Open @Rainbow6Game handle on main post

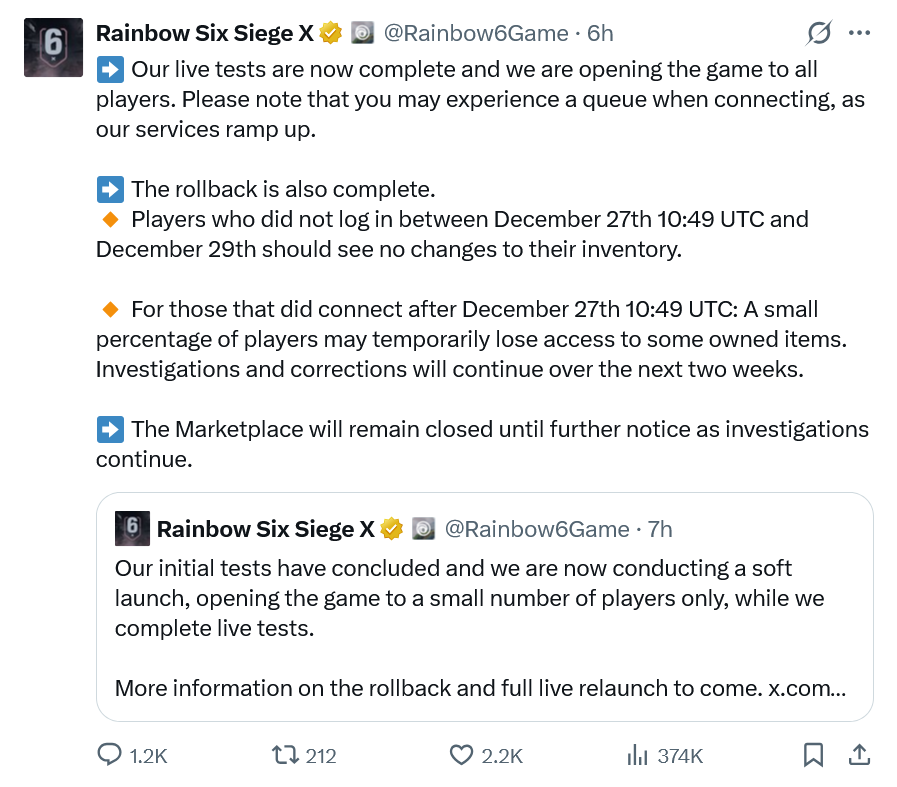(475, 34)
